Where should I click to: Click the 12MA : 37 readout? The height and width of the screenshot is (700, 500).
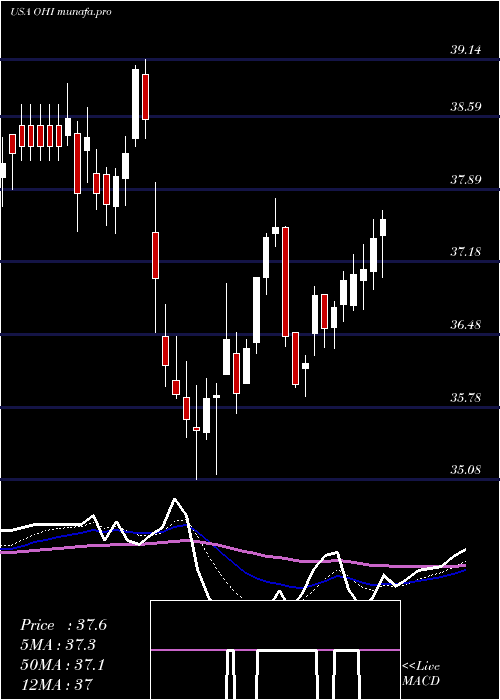57,685
